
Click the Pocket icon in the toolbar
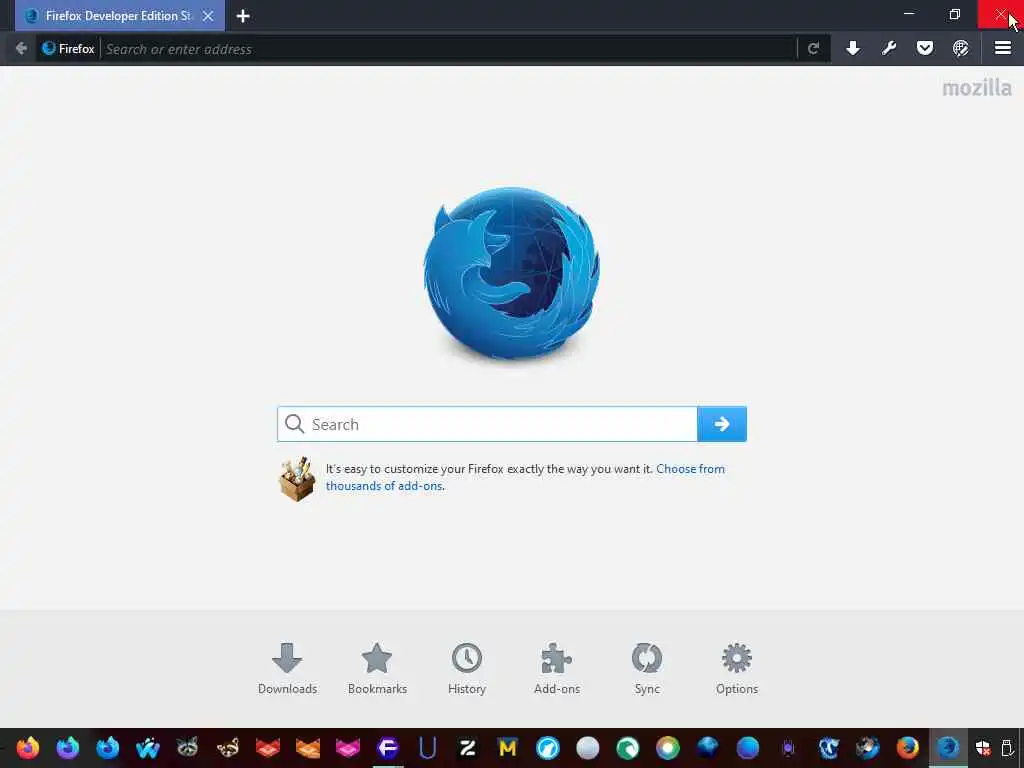(x=925, y=48)
